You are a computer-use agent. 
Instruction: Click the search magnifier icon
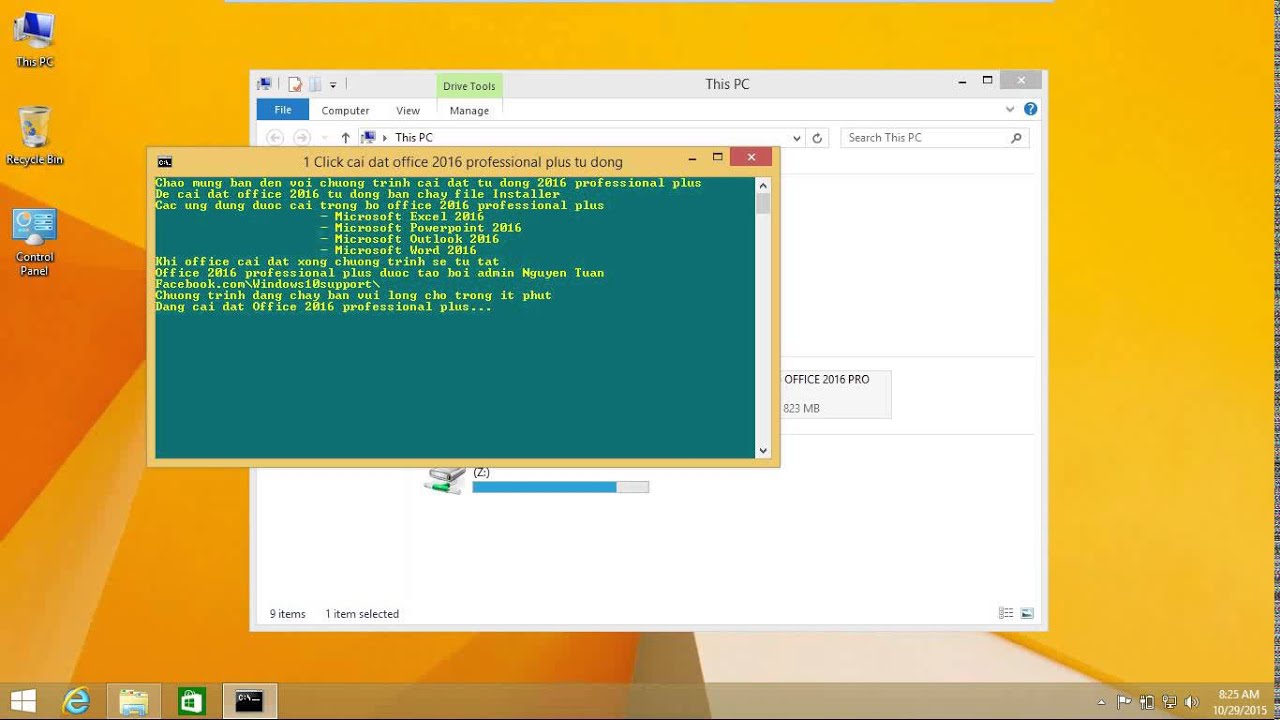1016,138
